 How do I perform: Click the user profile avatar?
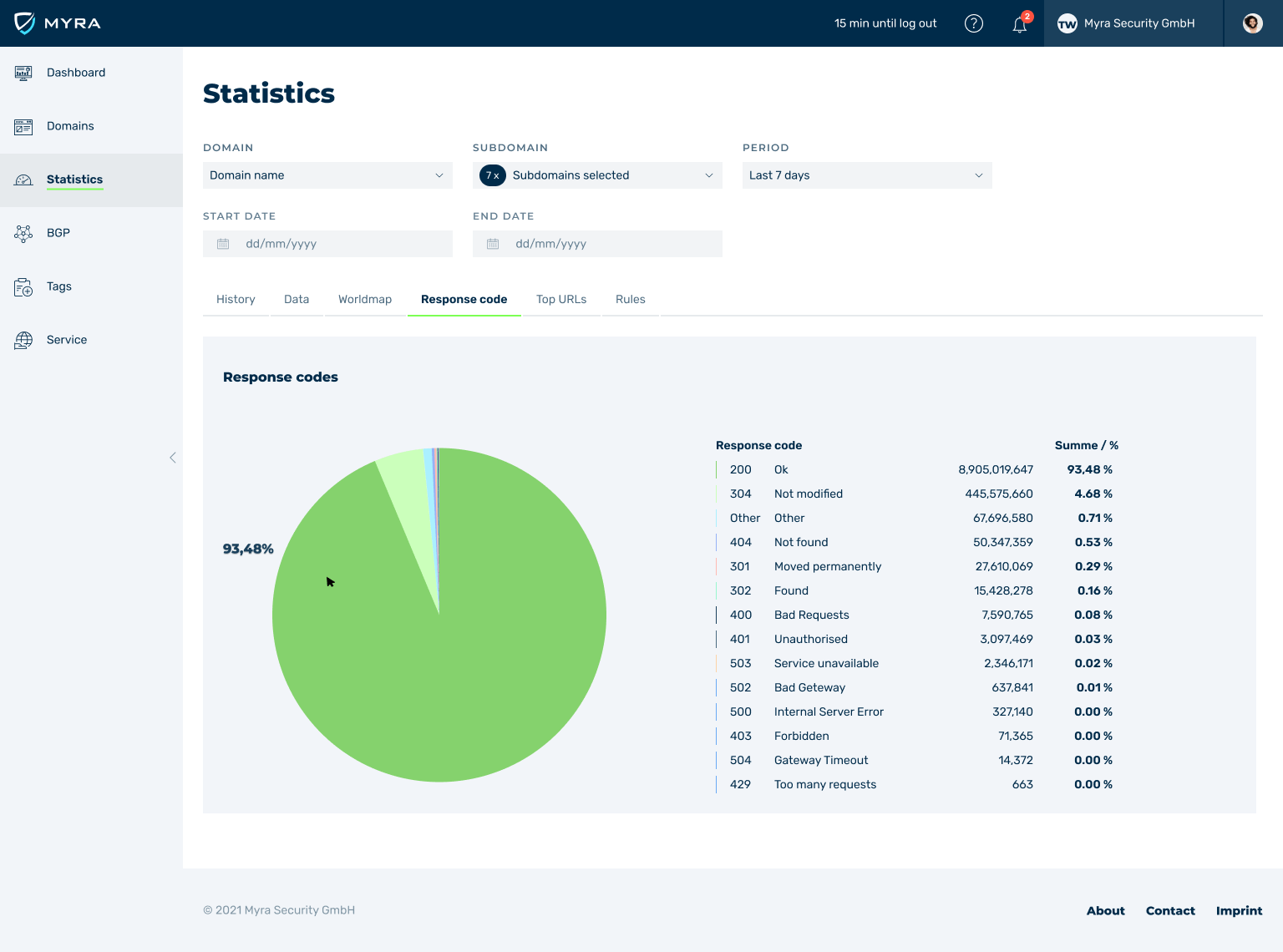point(1252,23)
